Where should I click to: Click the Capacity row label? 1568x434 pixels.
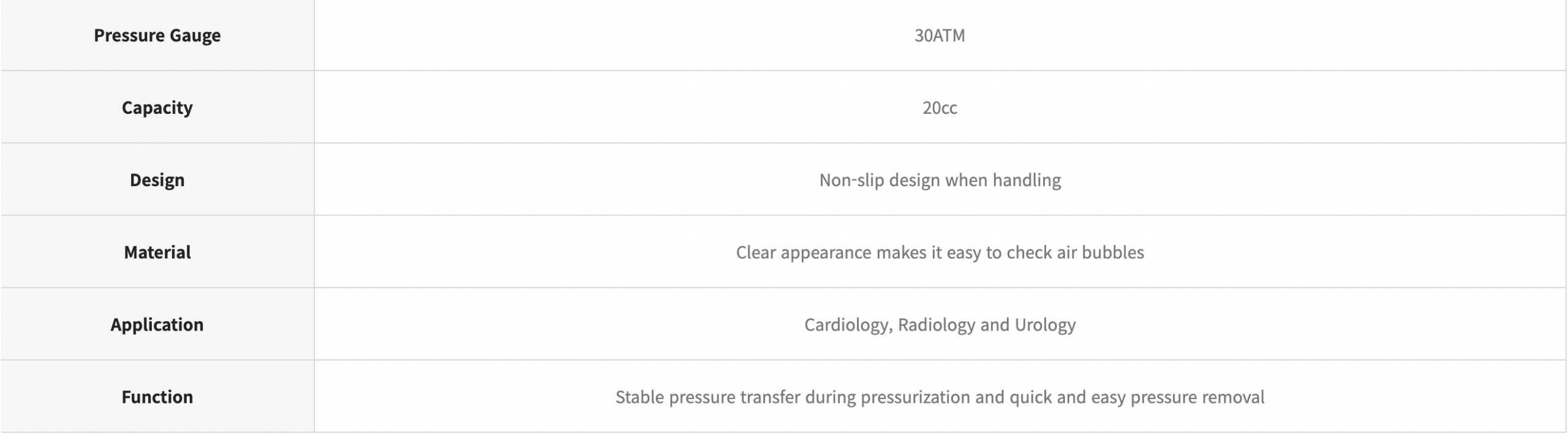click(157, 108)
